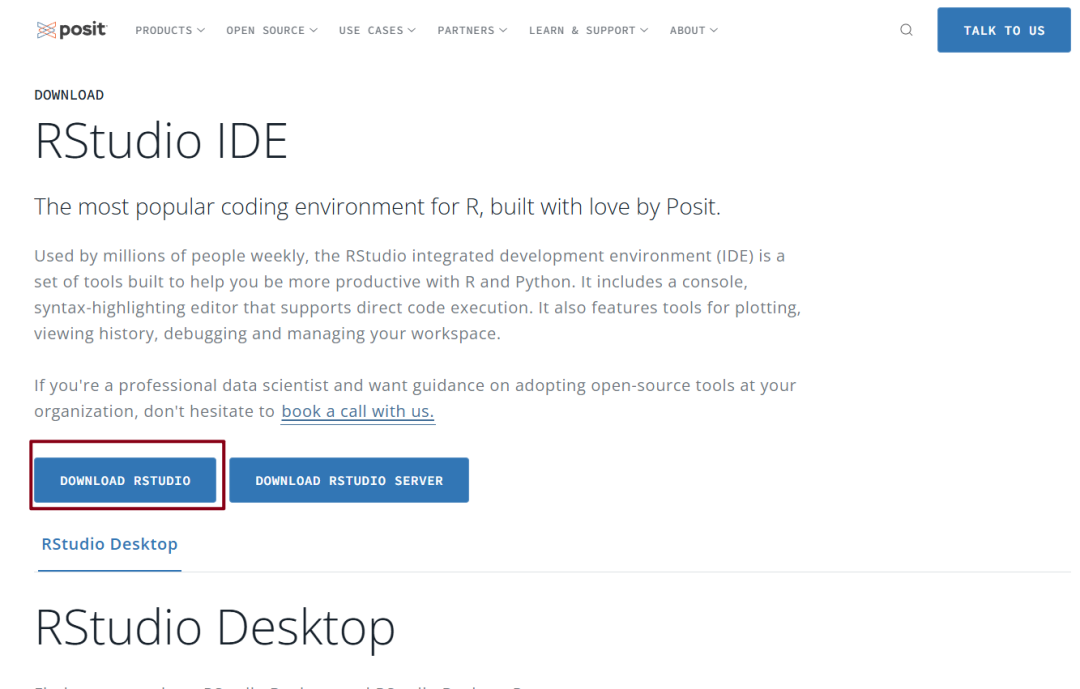This screenshot has width=1080, height=689.
Task: Open the Use Cases dropdown
Action: click(x=377, y=30)
